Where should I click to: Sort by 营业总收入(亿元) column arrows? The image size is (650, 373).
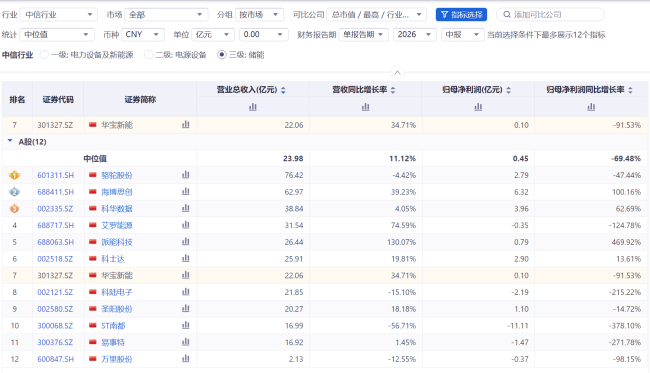point(283,90)
